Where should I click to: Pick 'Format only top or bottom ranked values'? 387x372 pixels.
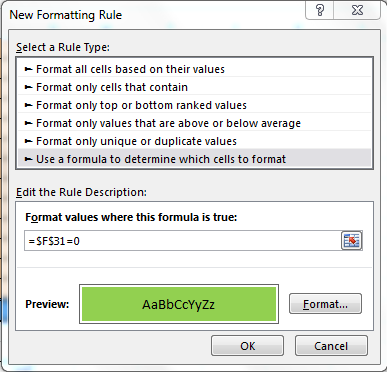[x=194, y=105]
